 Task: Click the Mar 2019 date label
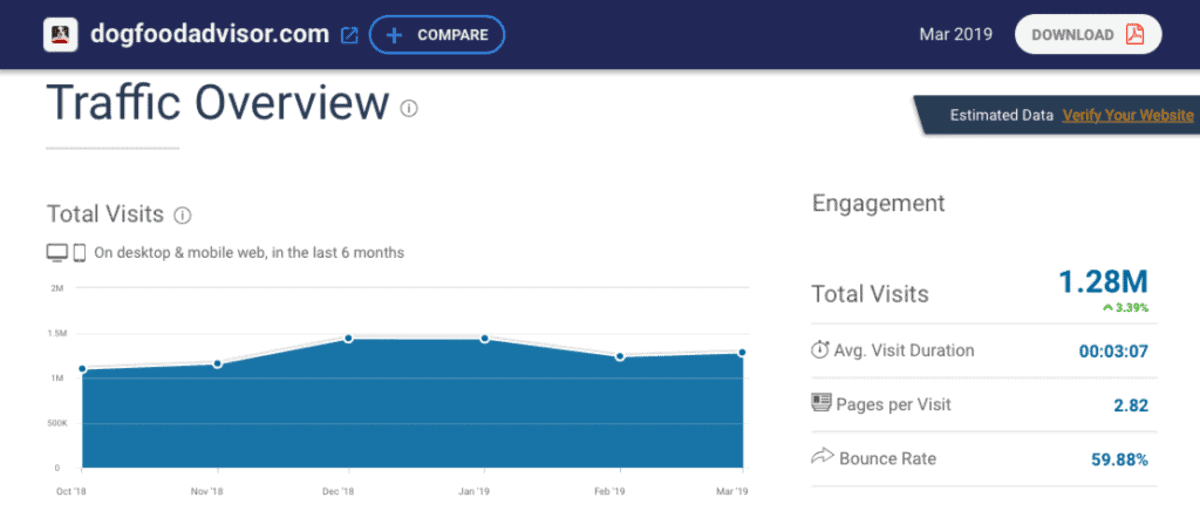pyautogui.click(x=955, y=35)
